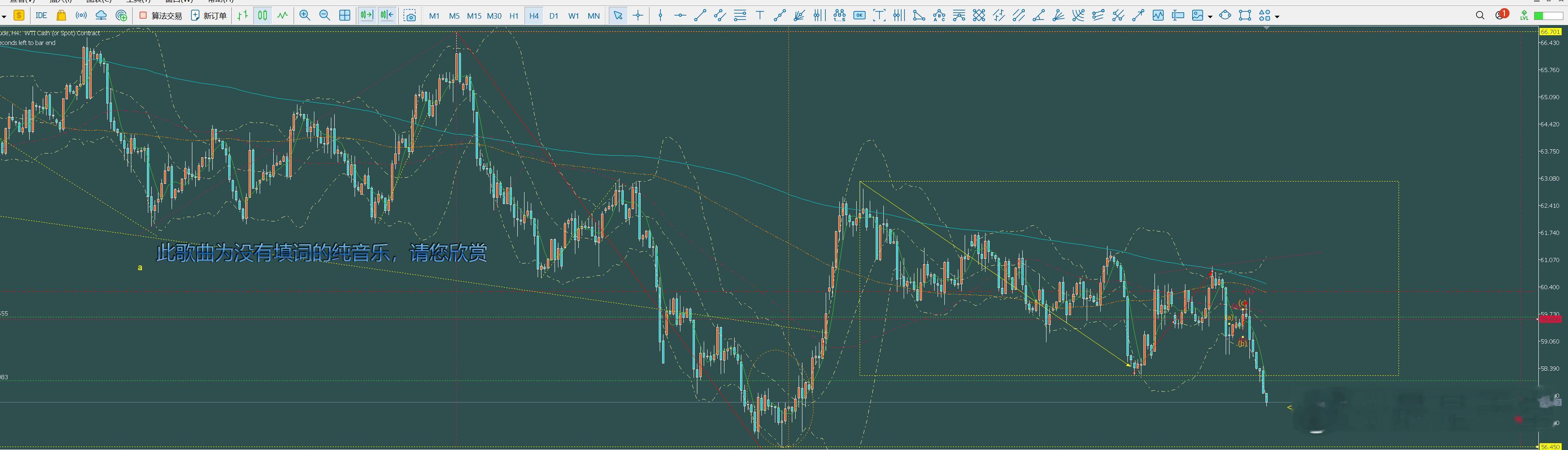The width and height of the screenshot is (1568, 450).
Task: Select the trend by angle tool
Action: tap(1038, 15)
